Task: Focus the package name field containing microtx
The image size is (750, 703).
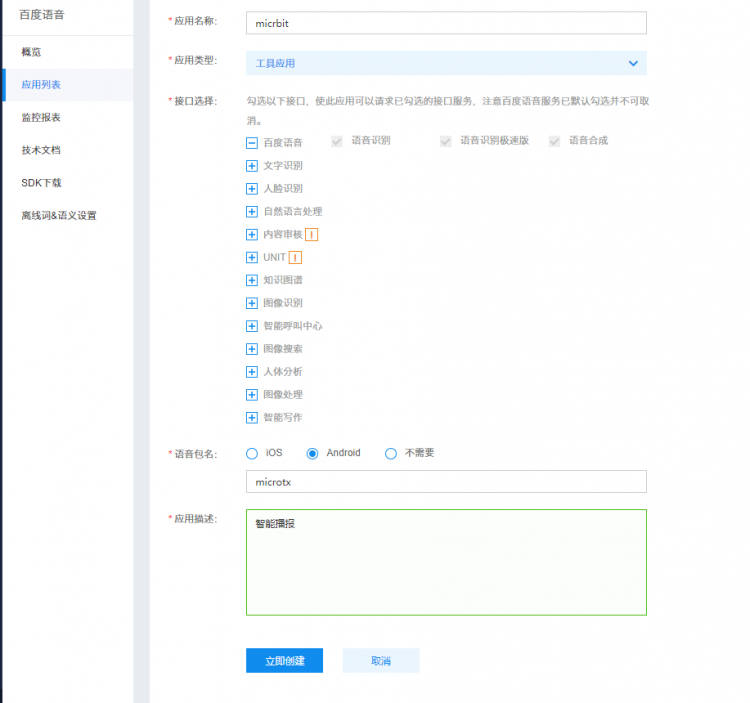Action: (446, 482)
